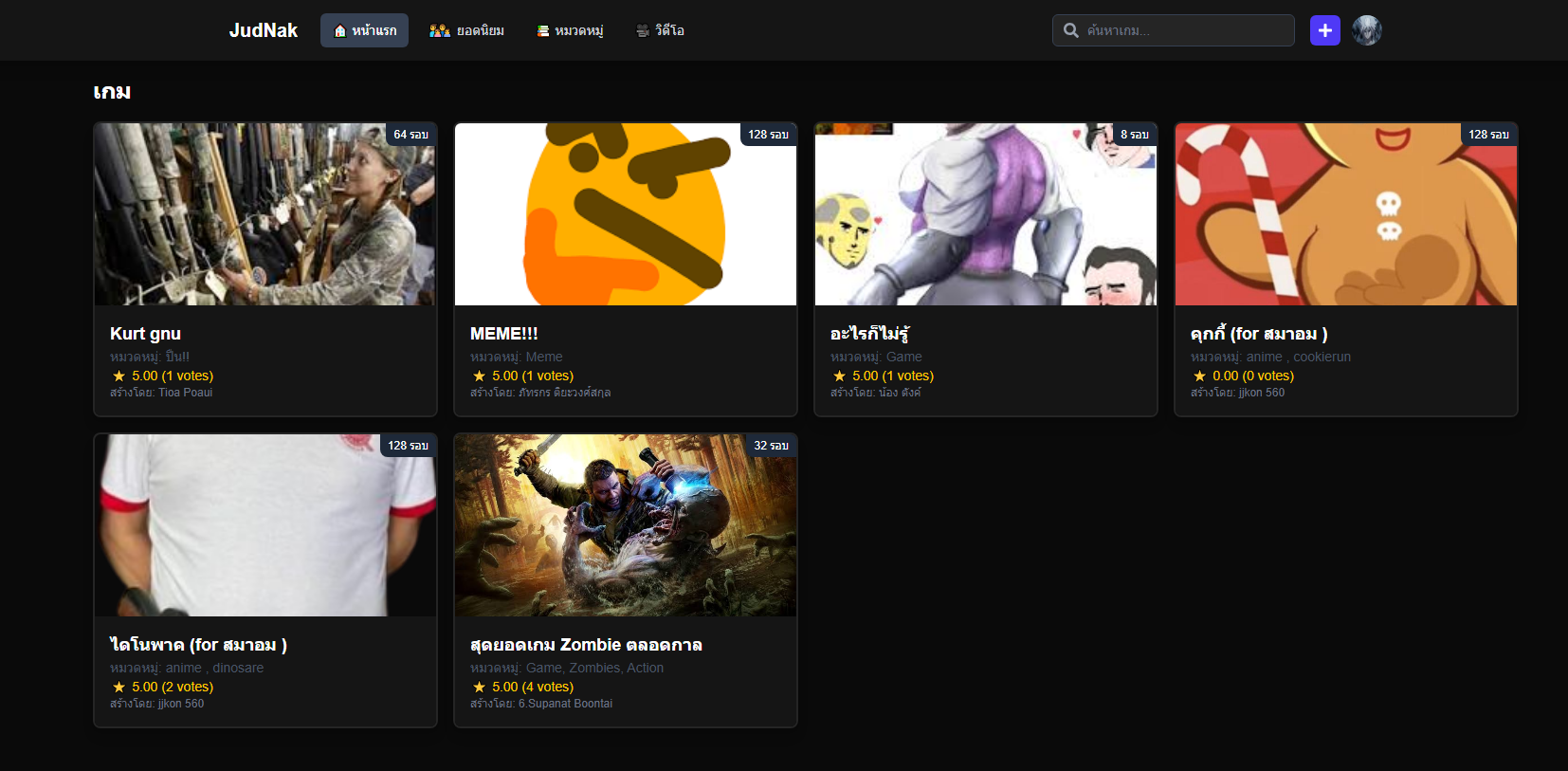This screenshot has height=771, width=1568.
Task: Open the Kurt gnu game thumbnail
Action: pos(265,214)
